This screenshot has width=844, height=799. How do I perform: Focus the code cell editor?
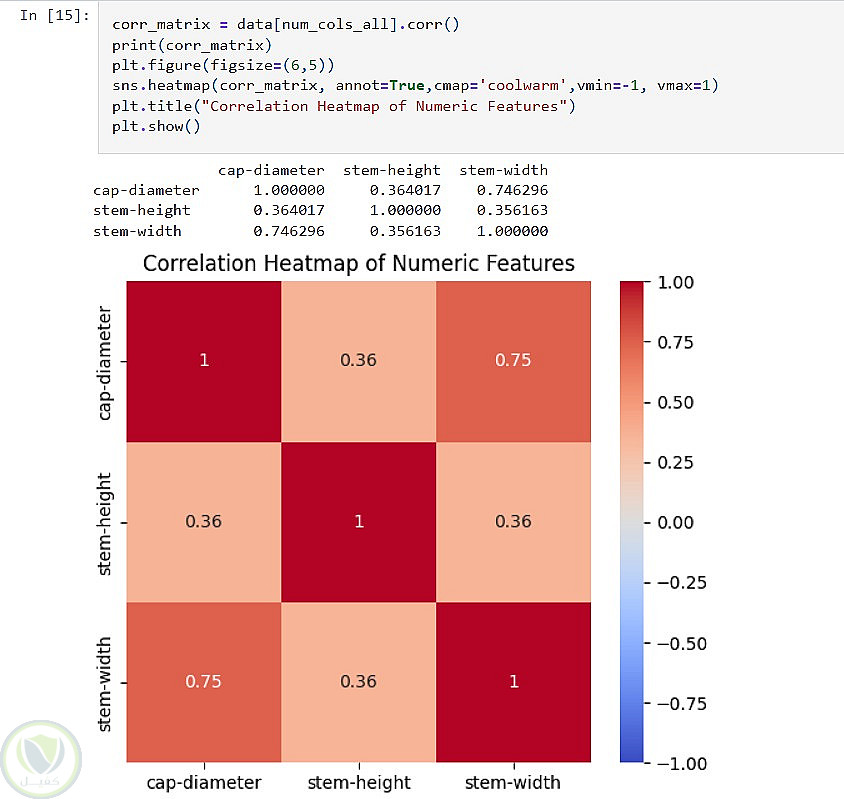pos(470,85)
